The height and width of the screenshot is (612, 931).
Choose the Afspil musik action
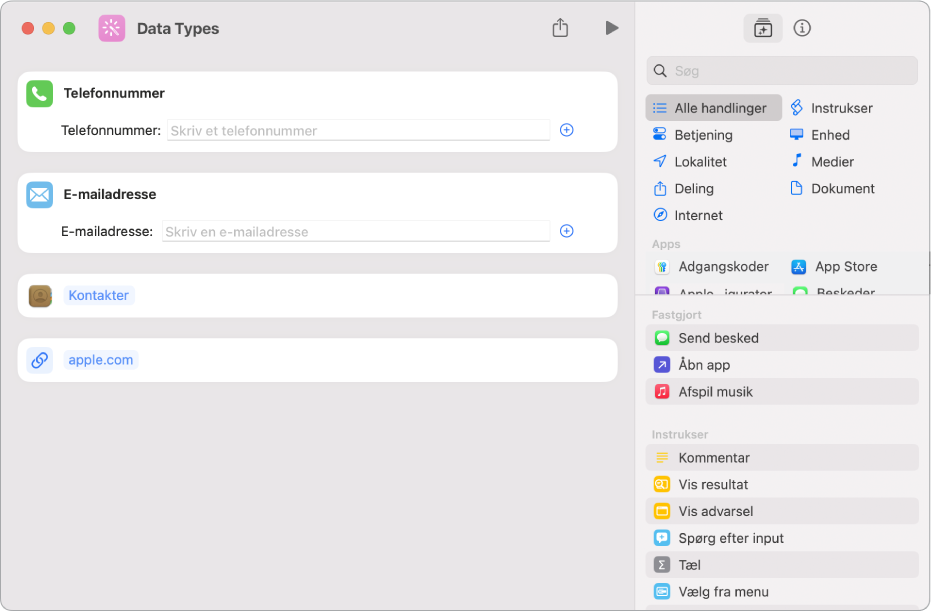(x=782, y=391)
